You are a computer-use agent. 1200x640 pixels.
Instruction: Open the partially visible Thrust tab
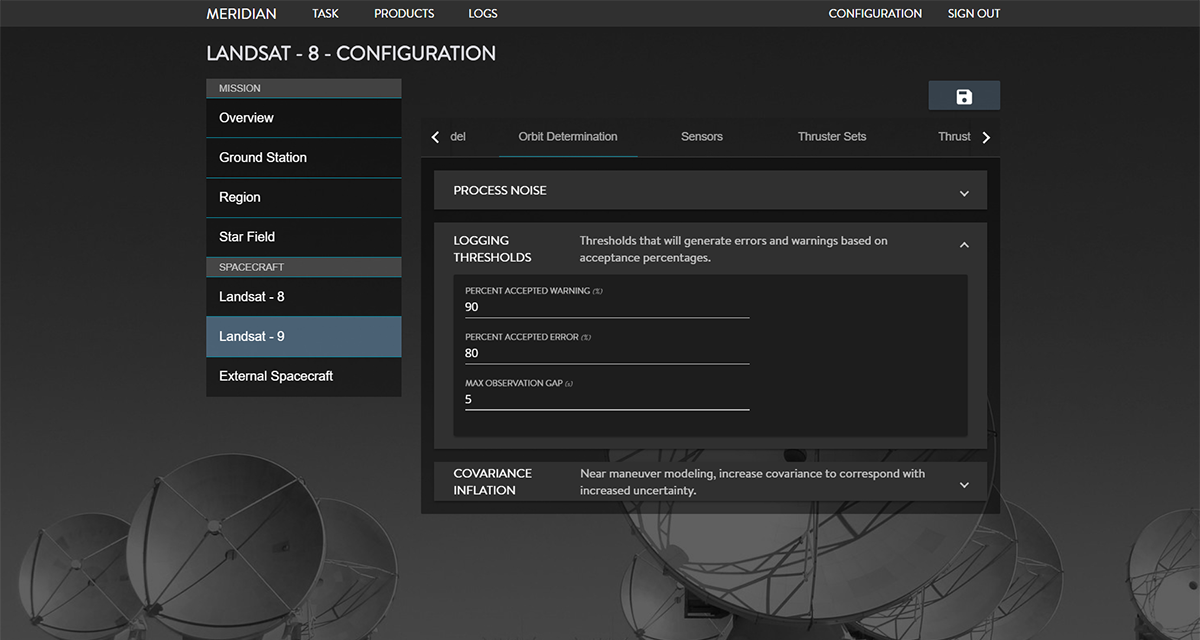[954, 137]
